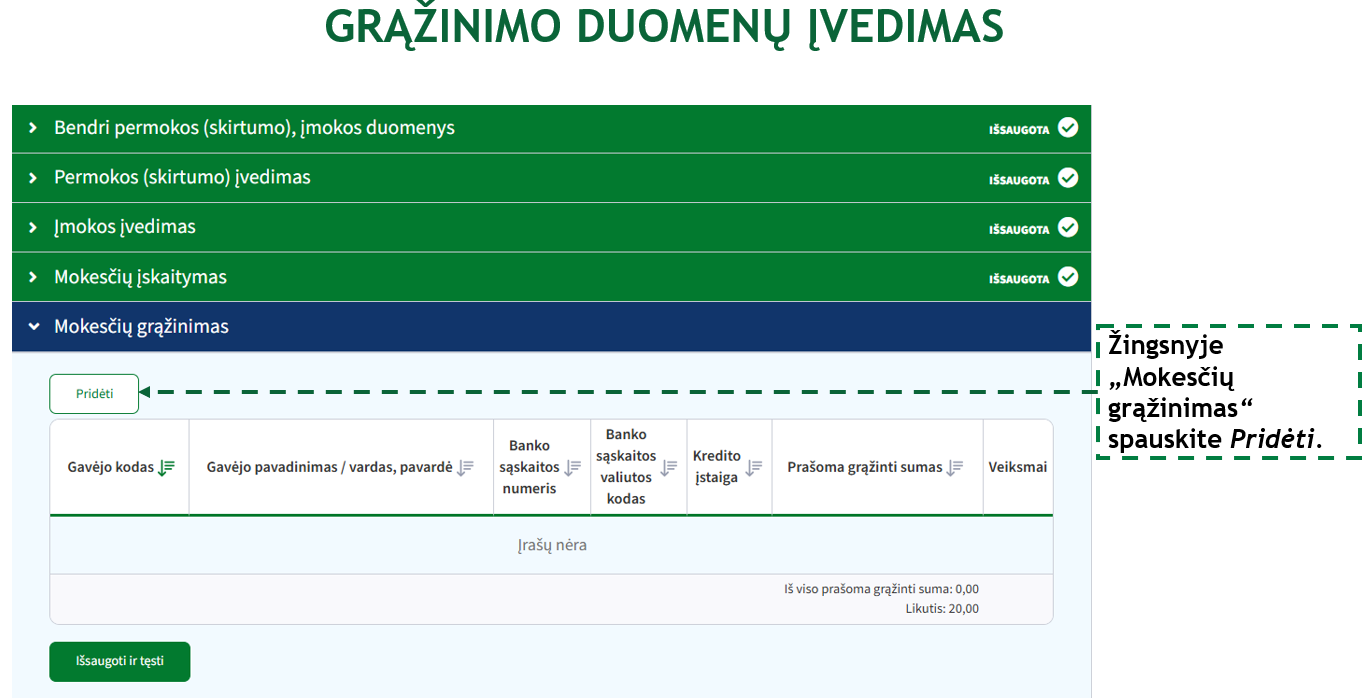
Task: Collapse Mokesčių grąžinimas section chevron
Action: point(33,327)
